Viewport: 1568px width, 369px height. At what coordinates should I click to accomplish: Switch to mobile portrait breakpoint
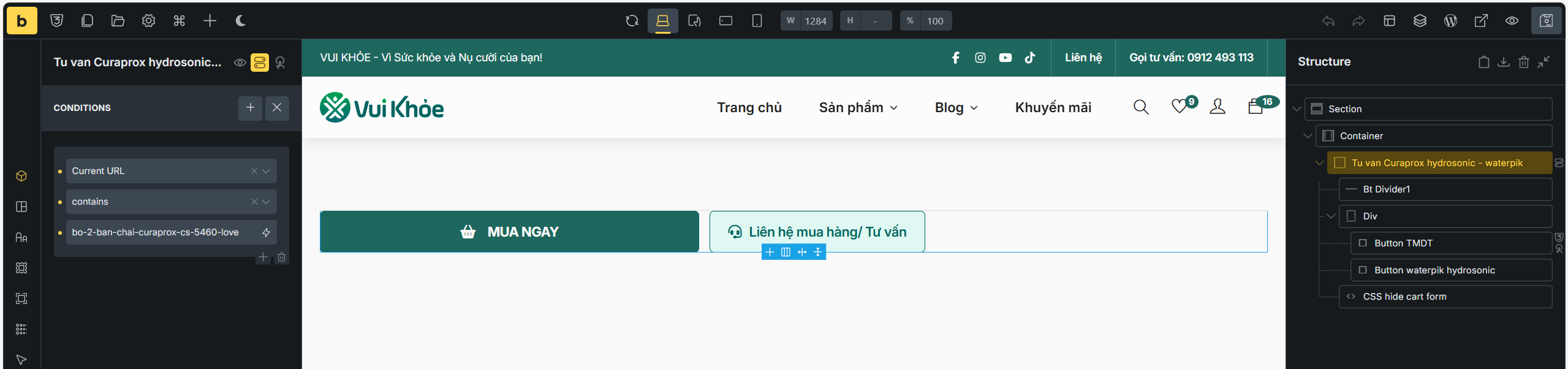[x=757, y=21]
